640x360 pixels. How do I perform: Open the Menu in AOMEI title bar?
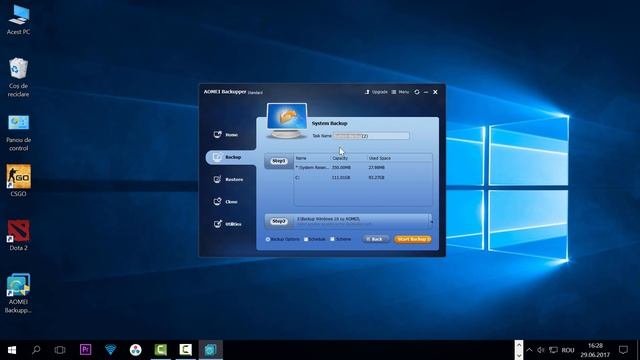click(x=400, y=92)
